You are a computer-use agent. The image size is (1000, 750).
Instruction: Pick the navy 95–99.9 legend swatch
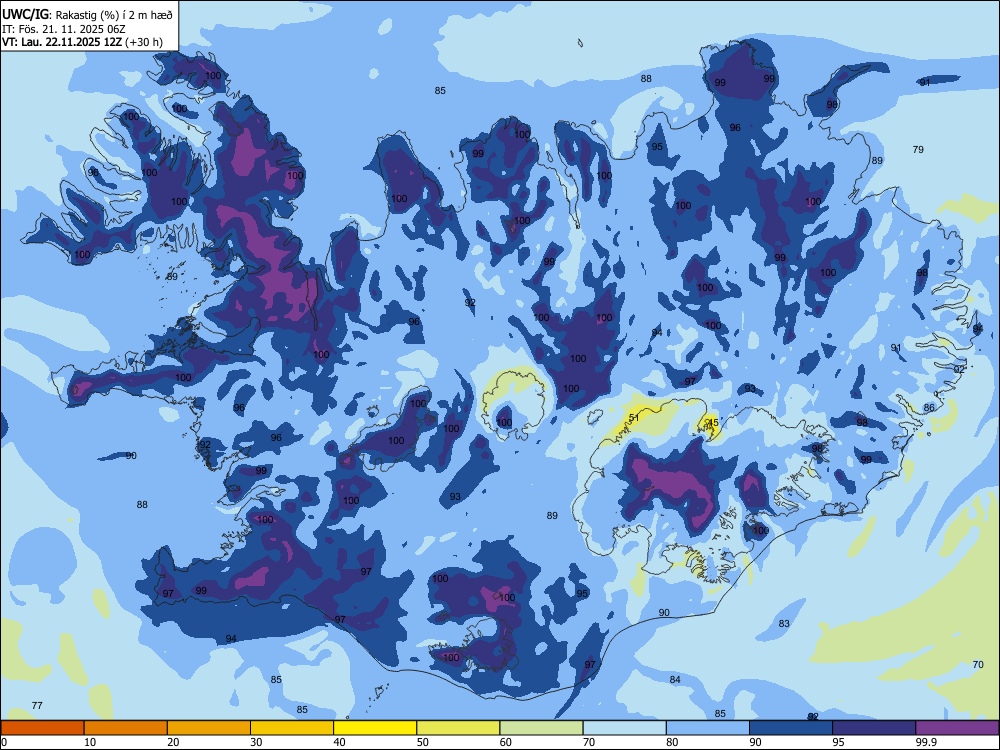[x=874, y=728]
